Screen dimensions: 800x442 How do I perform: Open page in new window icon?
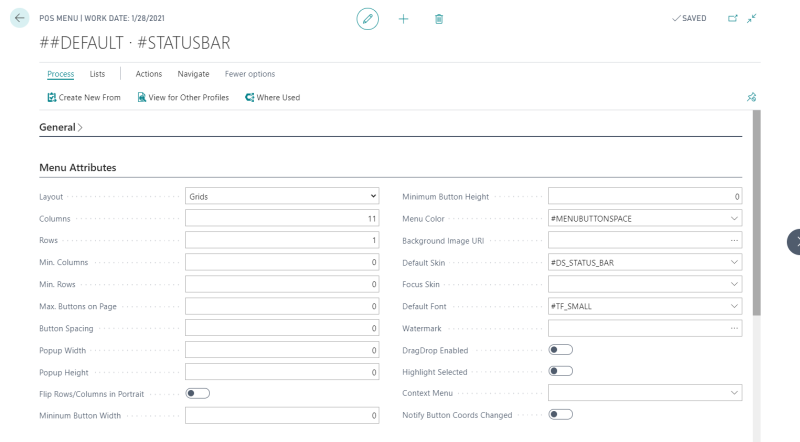pos(733,18)
